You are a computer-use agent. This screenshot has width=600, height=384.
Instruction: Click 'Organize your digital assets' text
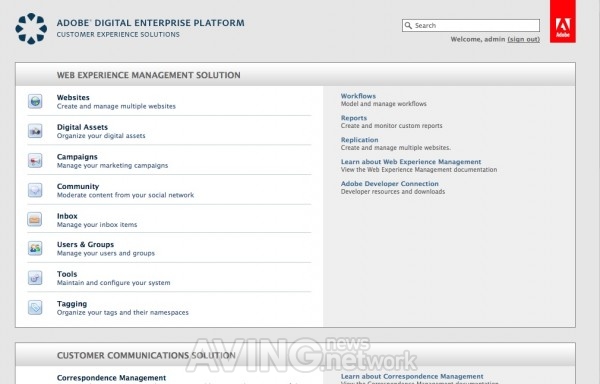(x=101, y=136)
